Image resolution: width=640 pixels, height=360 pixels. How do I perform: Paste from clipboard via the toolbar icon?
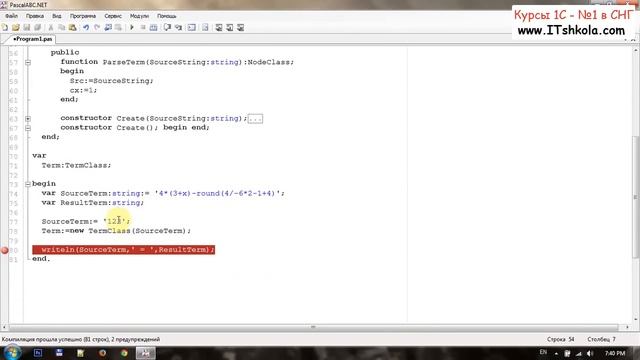tap(72, 27)
